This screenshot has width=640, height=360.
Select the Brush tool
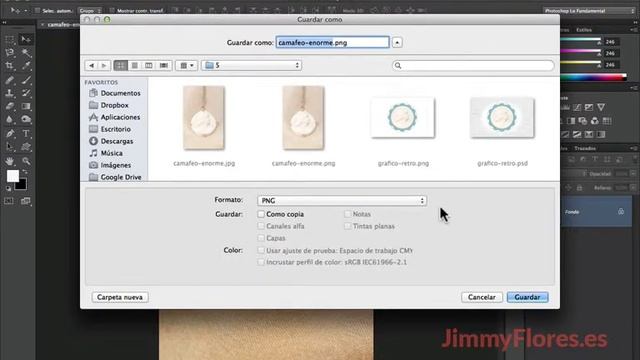(26, 80)
